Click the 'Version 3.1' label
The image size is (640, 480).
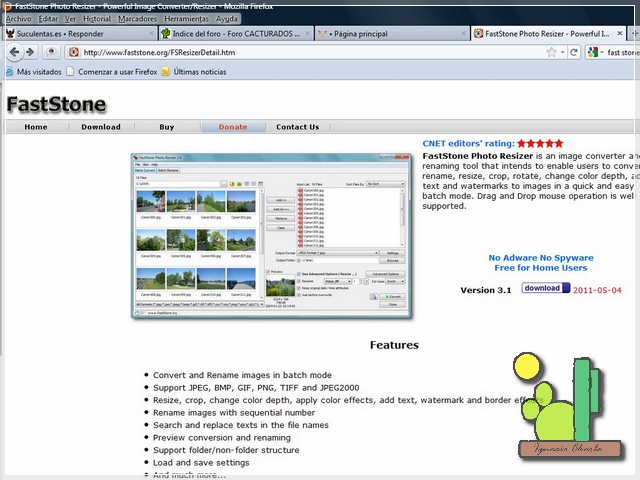click(x=486, y=290)
